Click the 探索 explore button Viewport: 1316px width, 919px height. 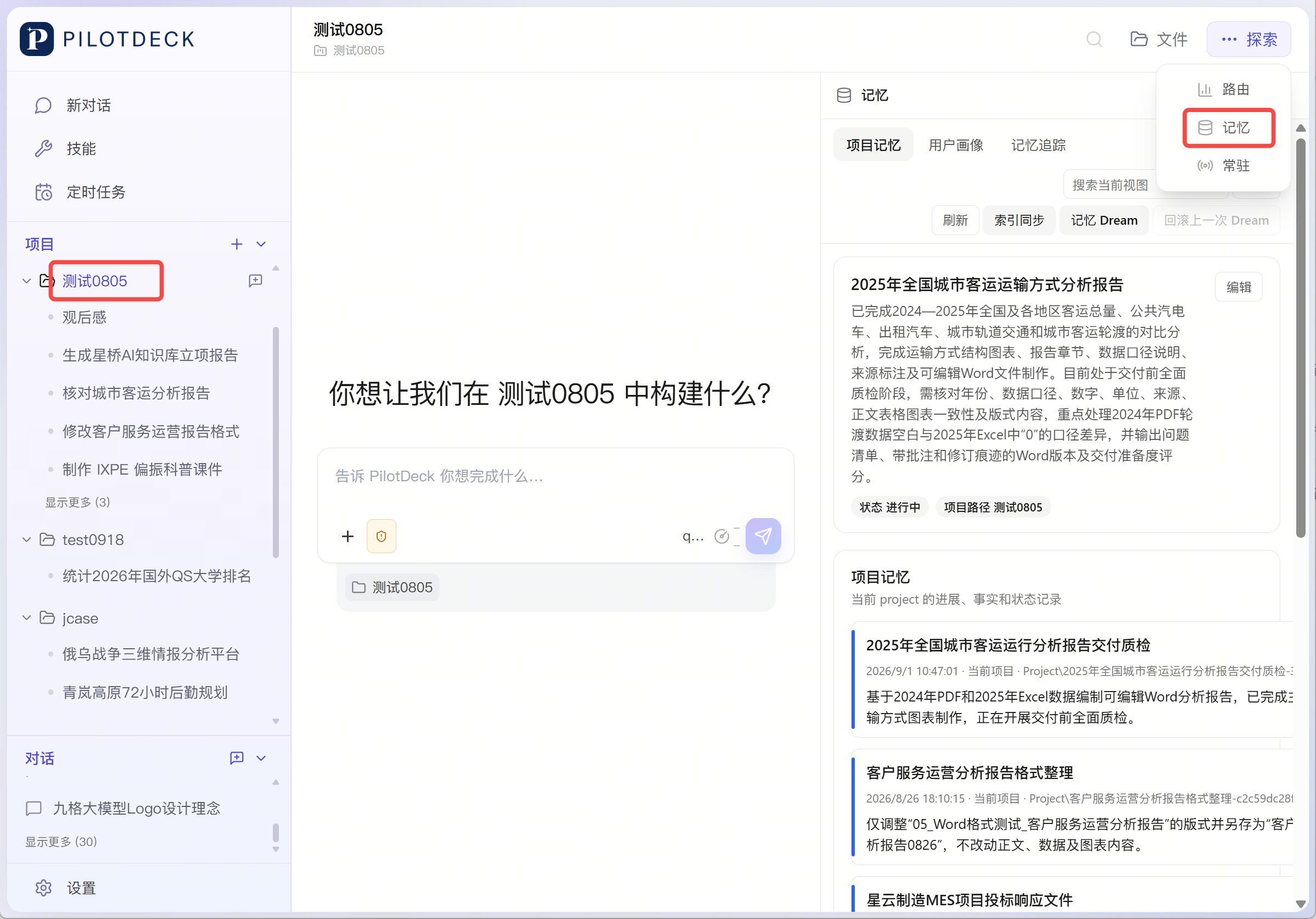click(x=1249, y=39)
